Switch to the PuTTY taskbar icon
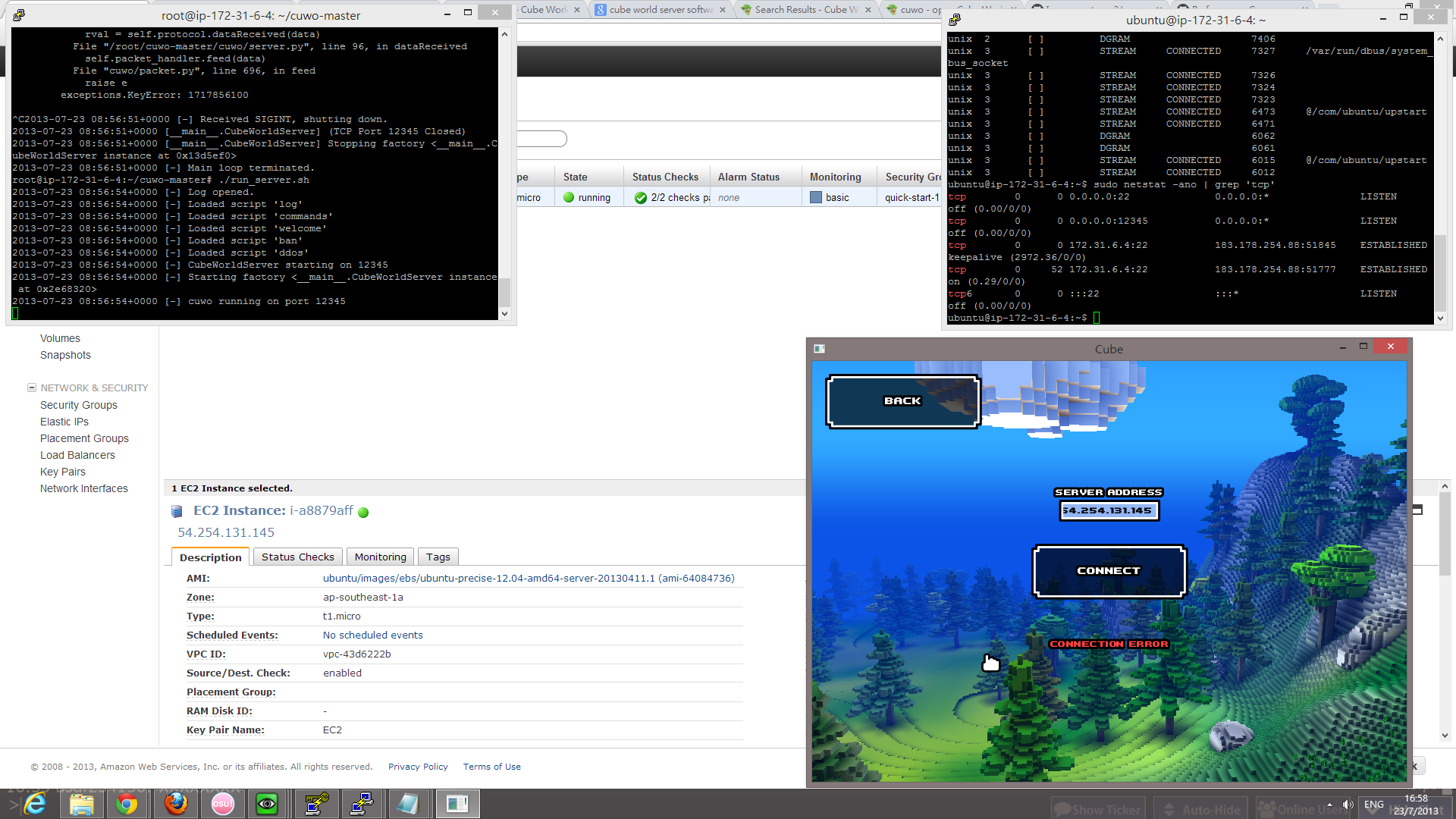 point(362,804)
